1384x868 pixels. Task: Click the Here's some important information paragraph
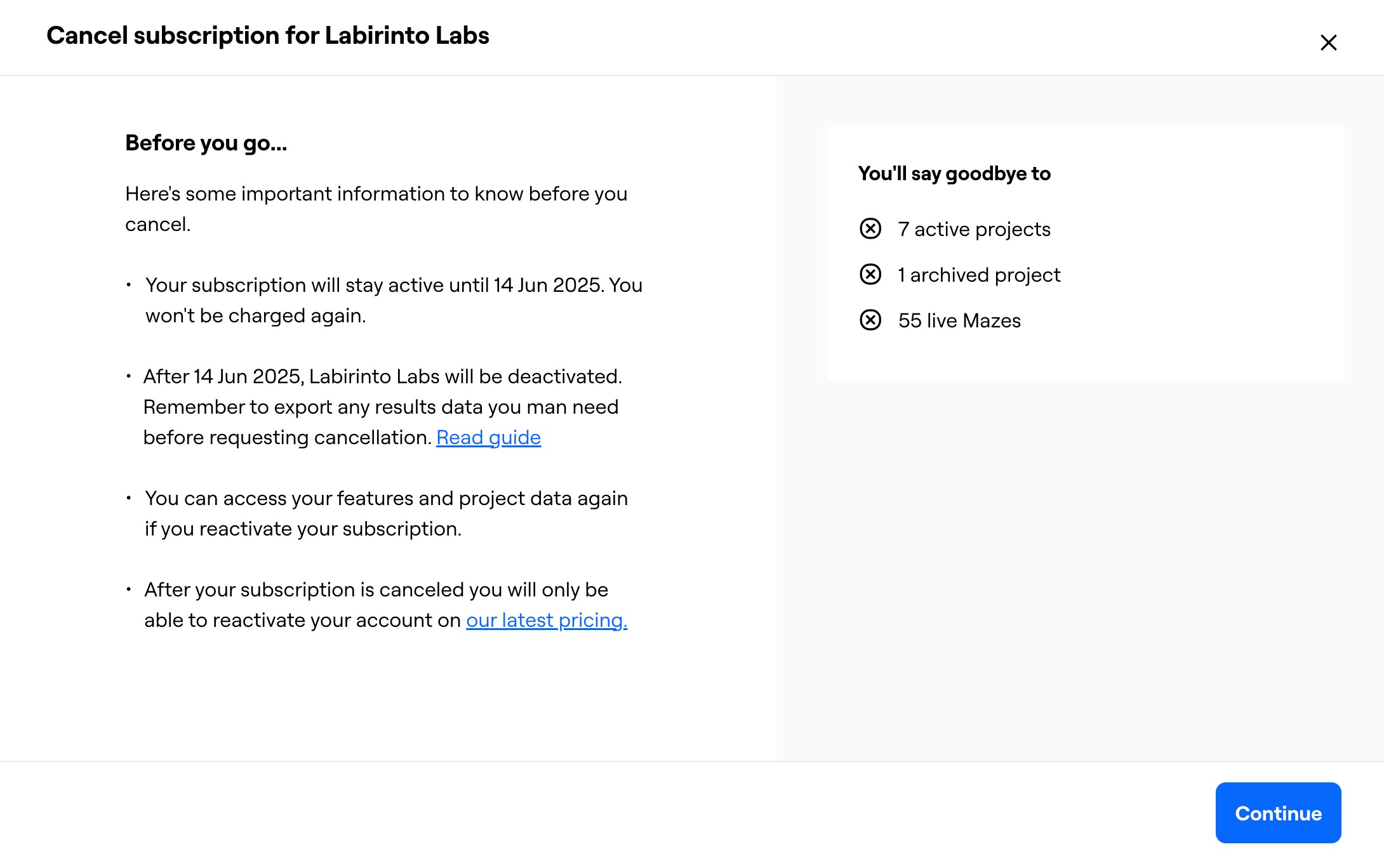click(x=376, y=209)
